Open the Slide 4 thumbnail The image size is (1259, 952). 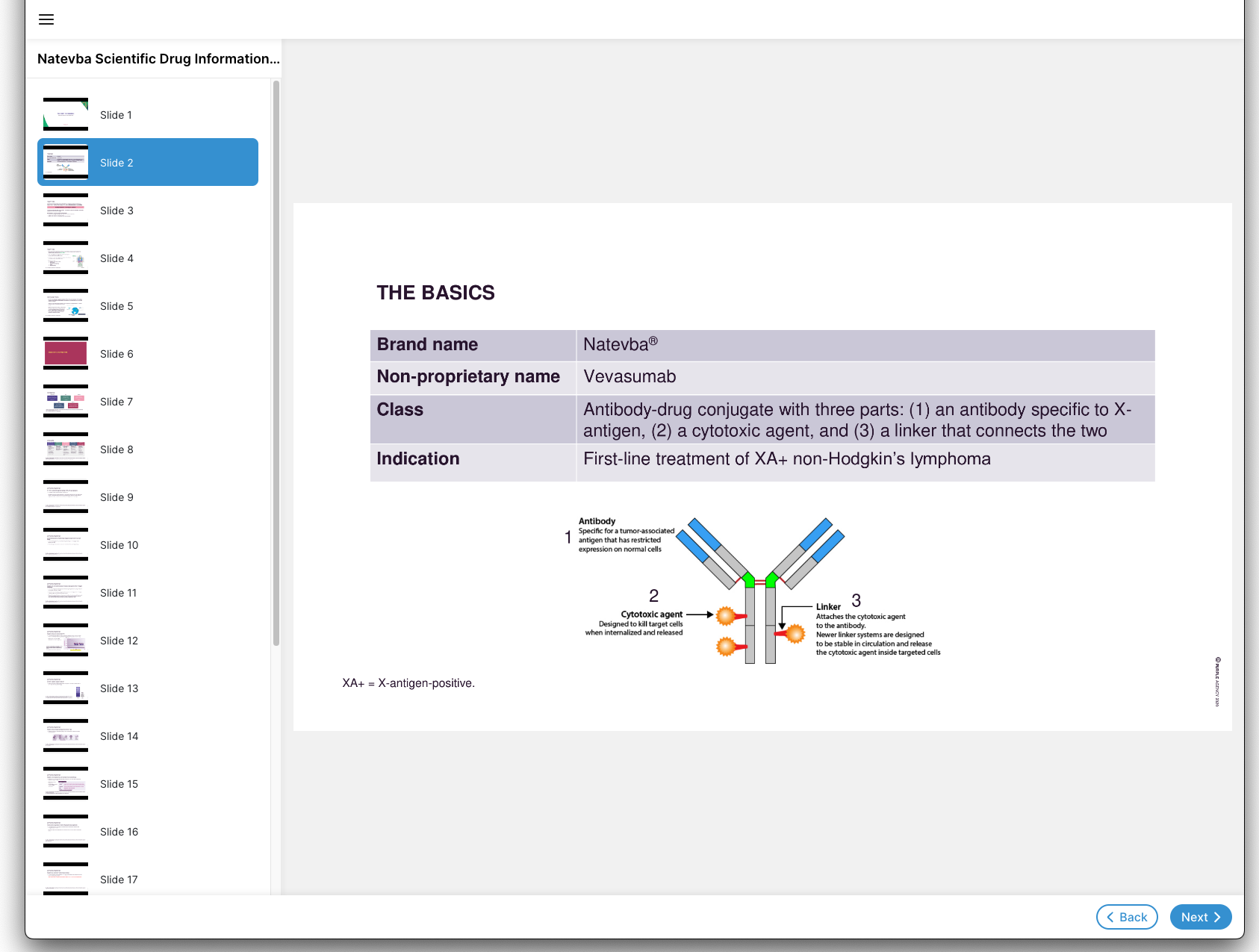(x=66, y=258)
